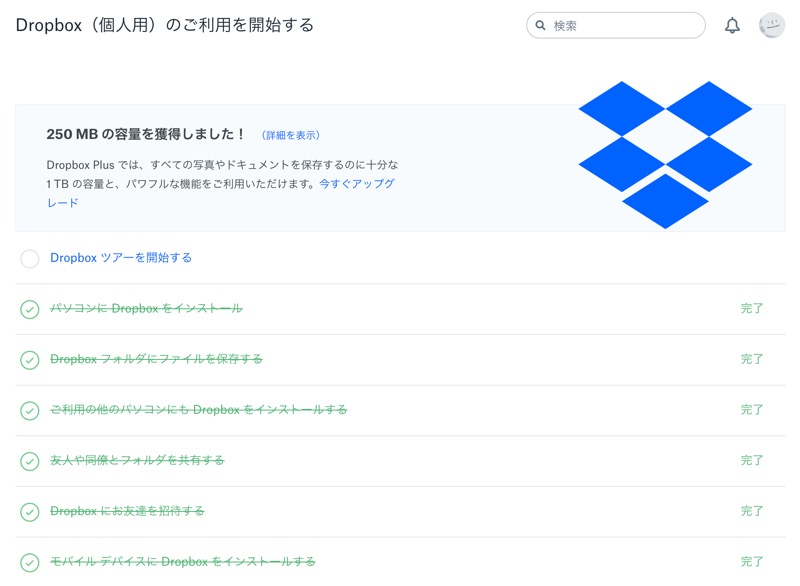
Task: Click 完了 in the パソコンにインストール row
Action: pos(752,308)
